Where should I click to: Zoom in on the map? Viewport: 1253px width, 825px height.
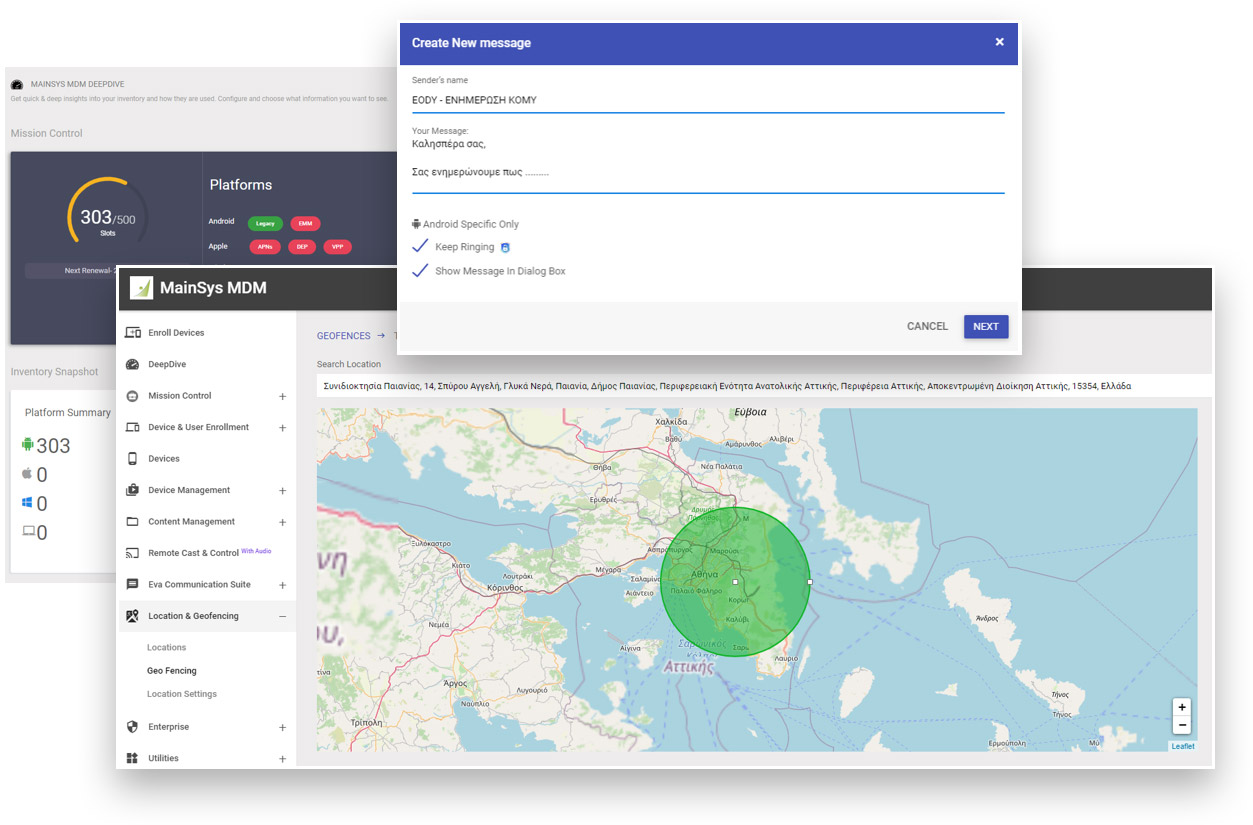coord(1182,707)
